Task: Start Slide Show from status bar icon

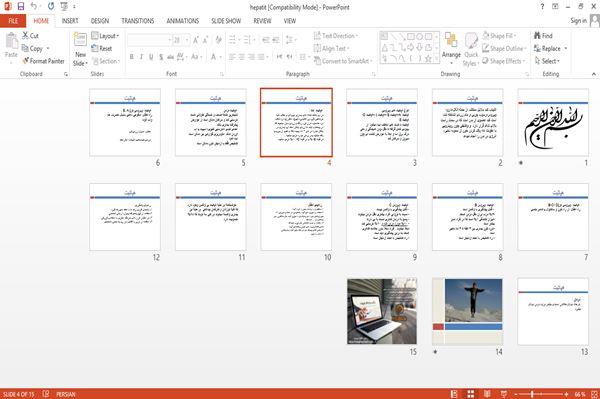Action: pyautogui.click(x=504, y=394)
